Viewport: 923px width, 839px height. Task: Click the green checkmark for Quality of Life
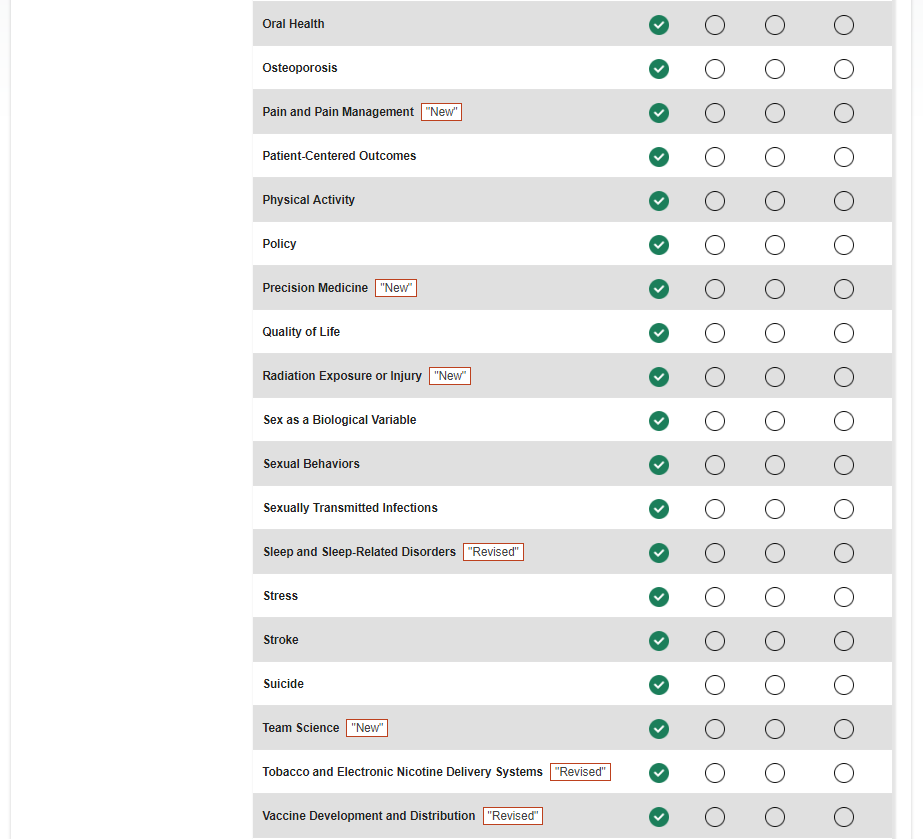click(659, 333)
